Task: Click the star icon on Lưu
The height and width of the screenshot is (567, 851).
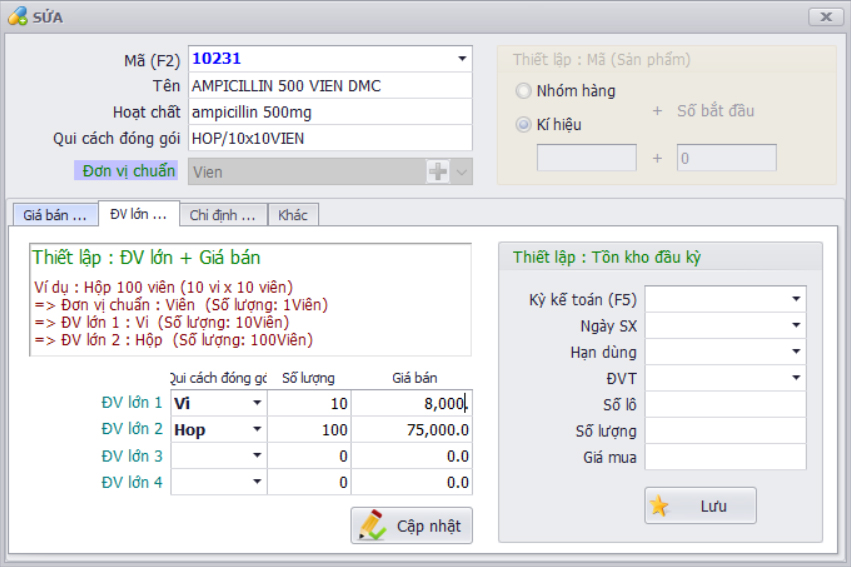Action: coord(659,506)
